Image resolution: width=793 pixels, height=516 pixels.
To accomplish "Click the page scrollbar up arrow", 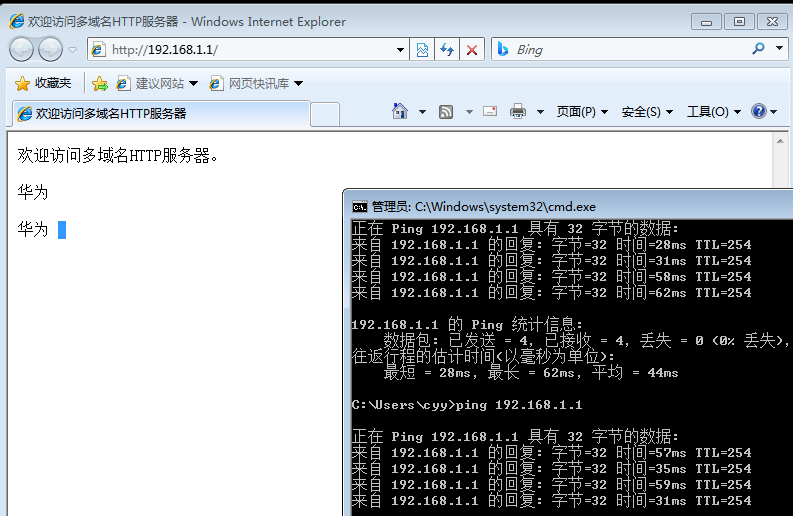I will coord(780,141).
